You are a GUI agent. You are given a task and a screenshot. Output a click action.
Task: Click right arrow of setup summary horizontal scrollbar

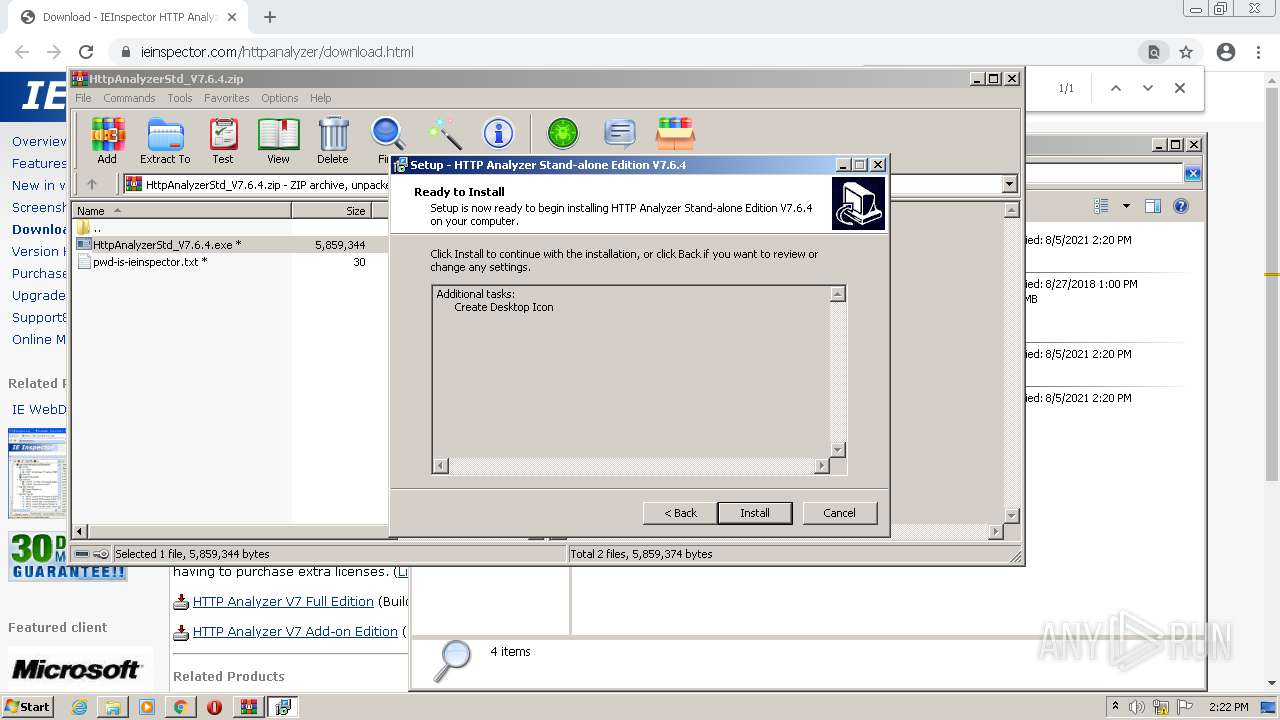[x=822, y=466]
